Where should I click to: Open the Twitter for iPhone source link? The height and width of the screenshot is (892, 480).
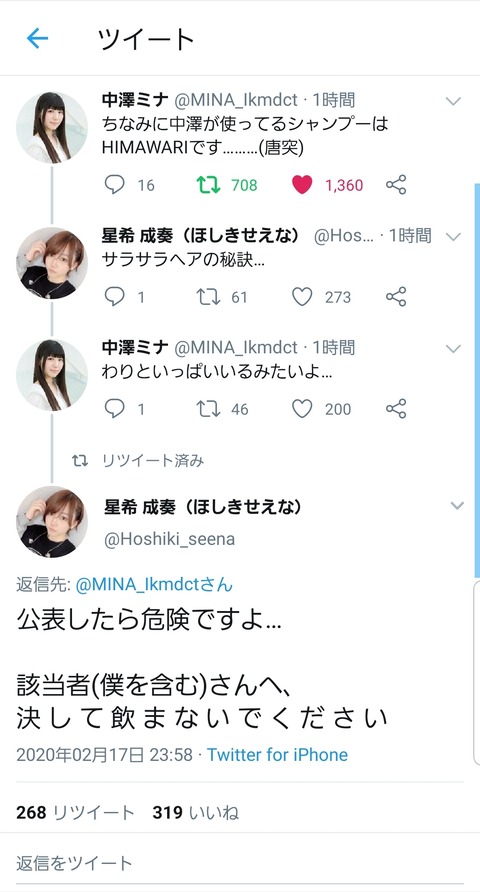pos(277,755)
